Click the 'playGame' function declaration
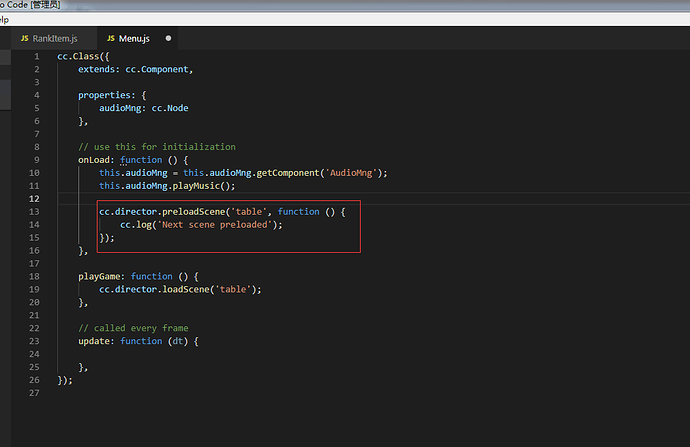Image resolution: width=690 pixels, height=447 pixels. click(138, 277)
